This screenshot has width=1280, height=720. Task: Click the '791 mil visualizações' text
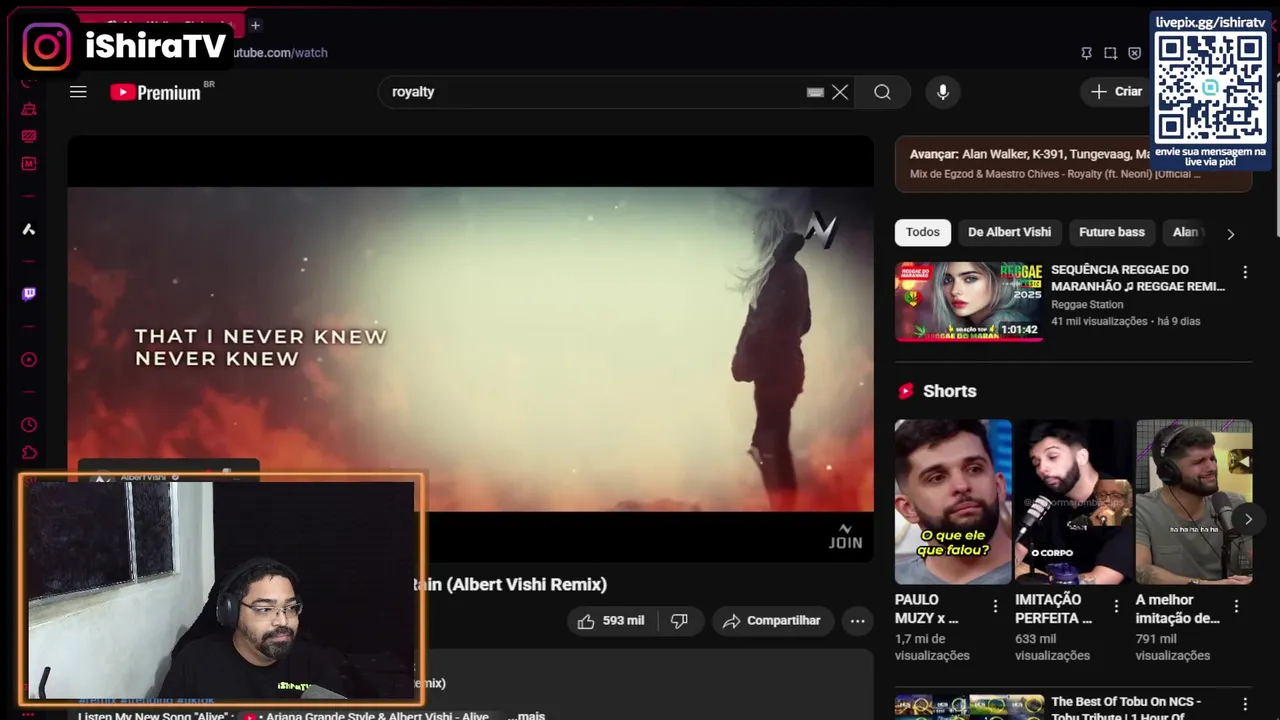[x=1173, y=647]
